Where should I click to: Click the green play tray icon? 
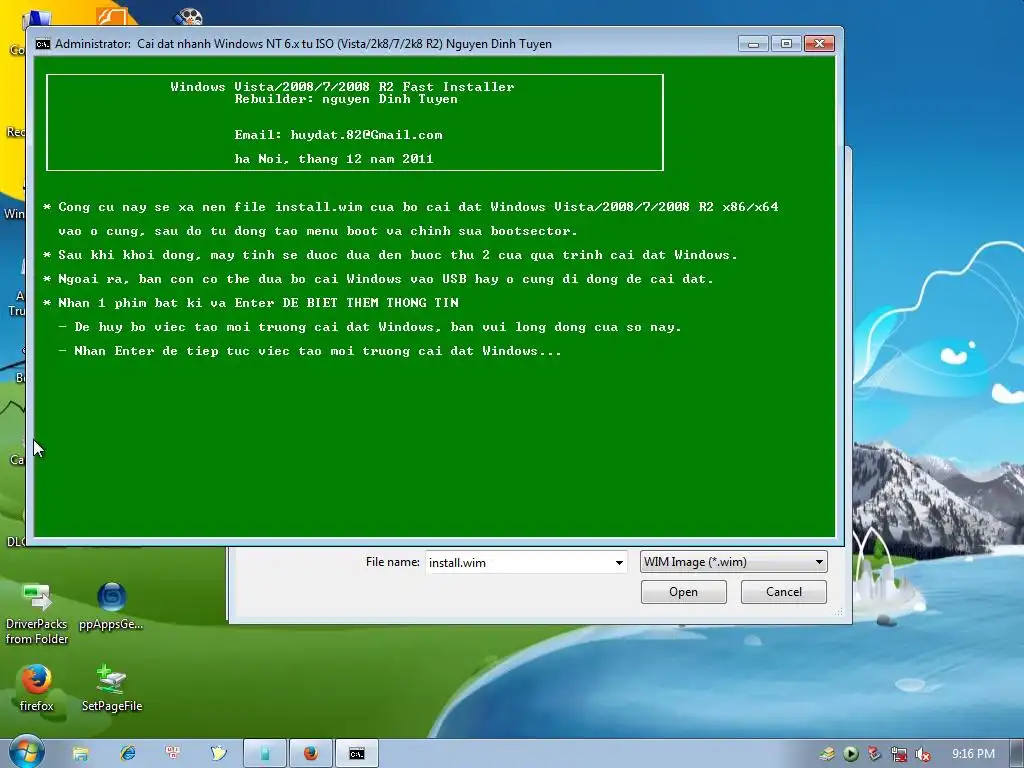(x=851, y=754)
